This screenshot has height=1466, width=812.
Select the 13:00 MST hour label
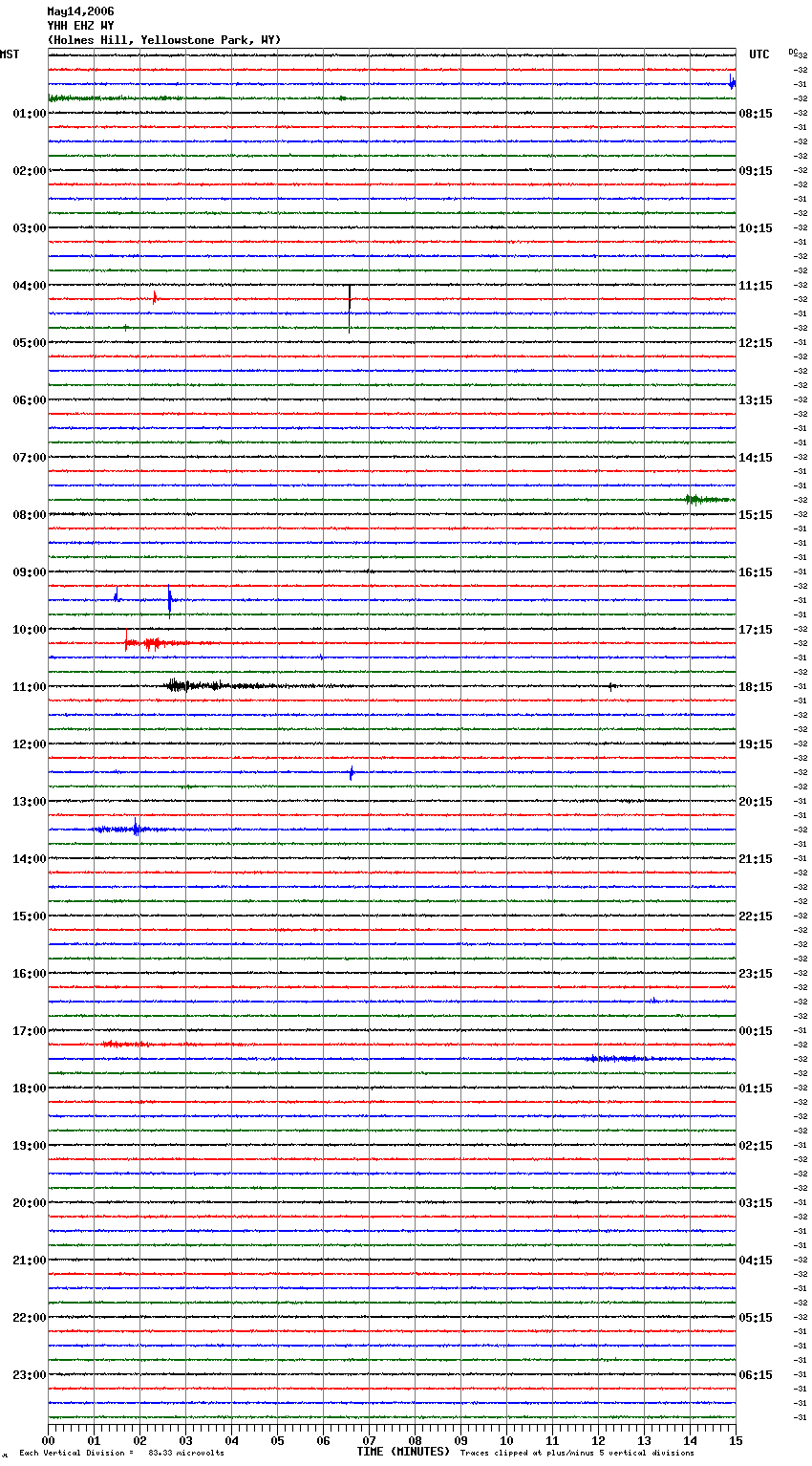point(29,802)
